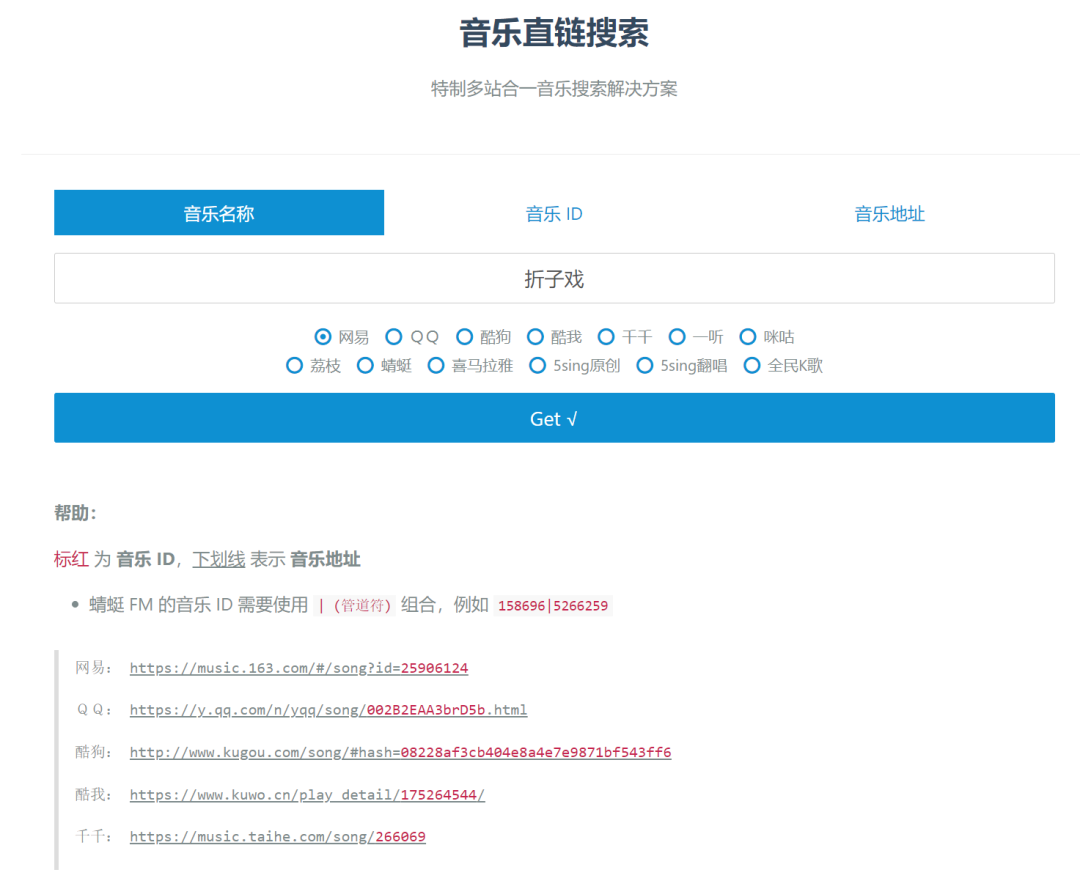1080x878 pixels.
Task: Open the music.163.com example song link
Action: tap(298, 668)
